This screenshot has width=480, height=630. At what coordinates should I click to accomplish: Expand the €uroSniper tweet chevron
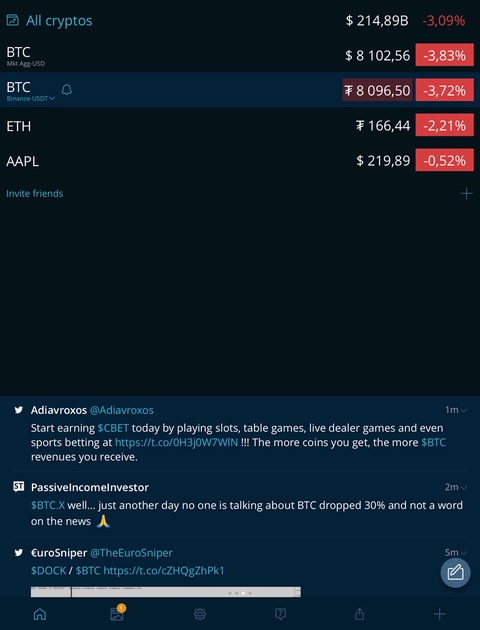pyautogui.click(x=464, y=553)
